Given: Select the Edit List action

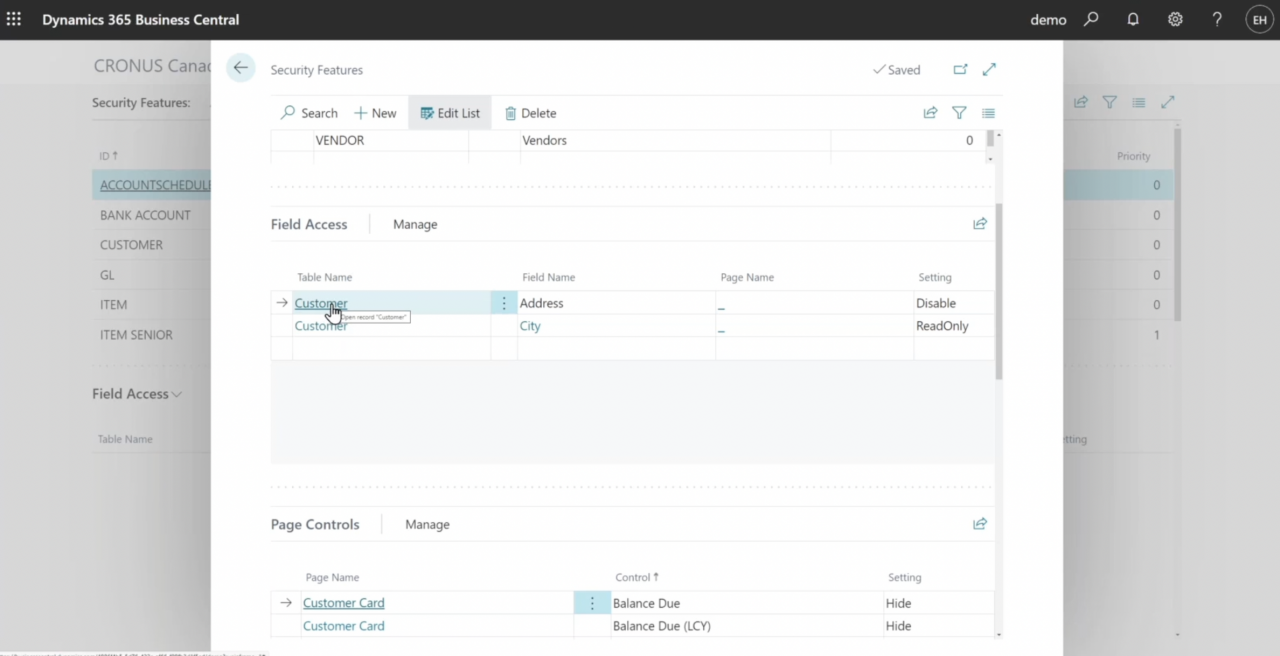Looking at the screenshot, I should [x=450, y=113].
